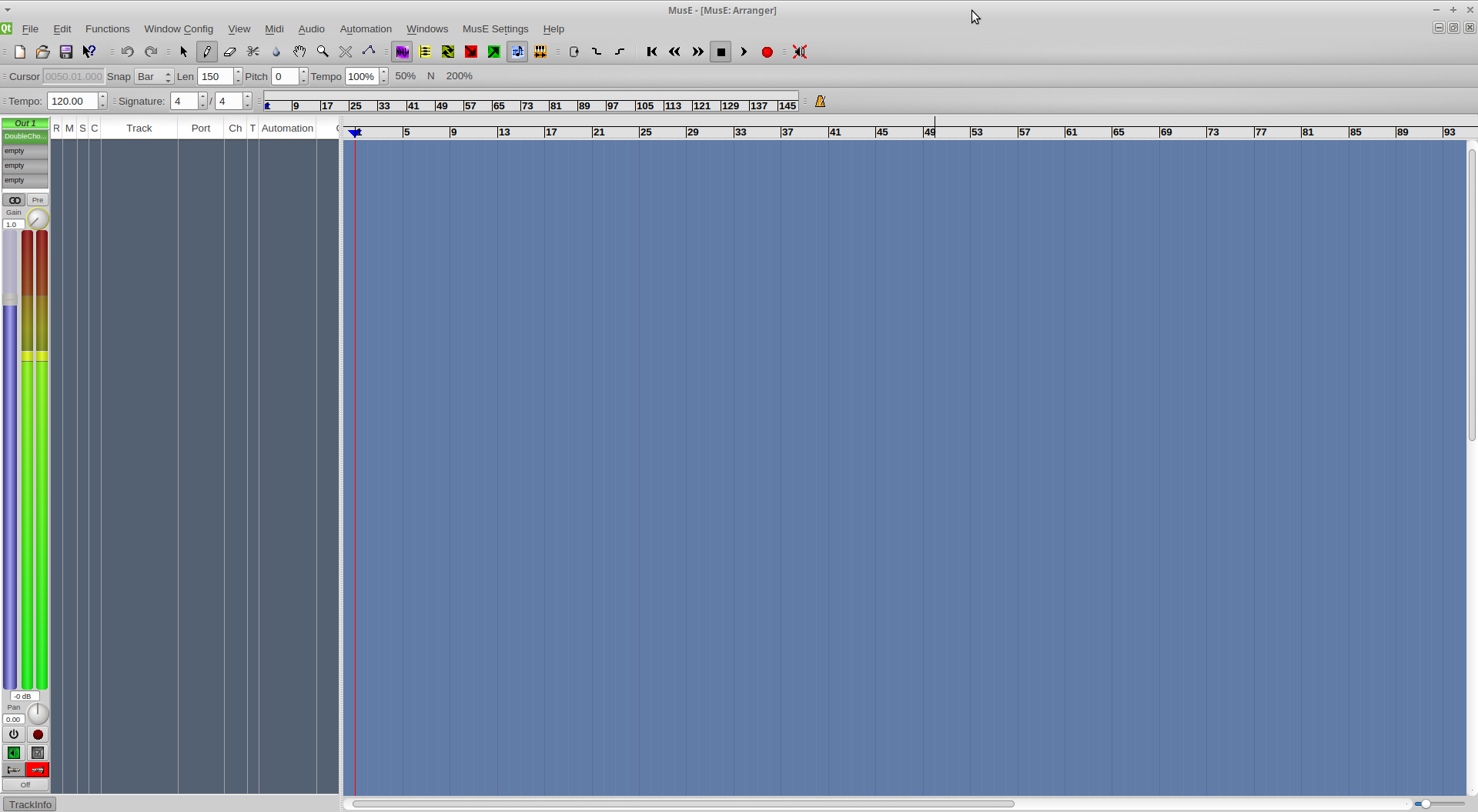
Task: Click the green arrow toolbar icon
Action: [x=494, y=52]
